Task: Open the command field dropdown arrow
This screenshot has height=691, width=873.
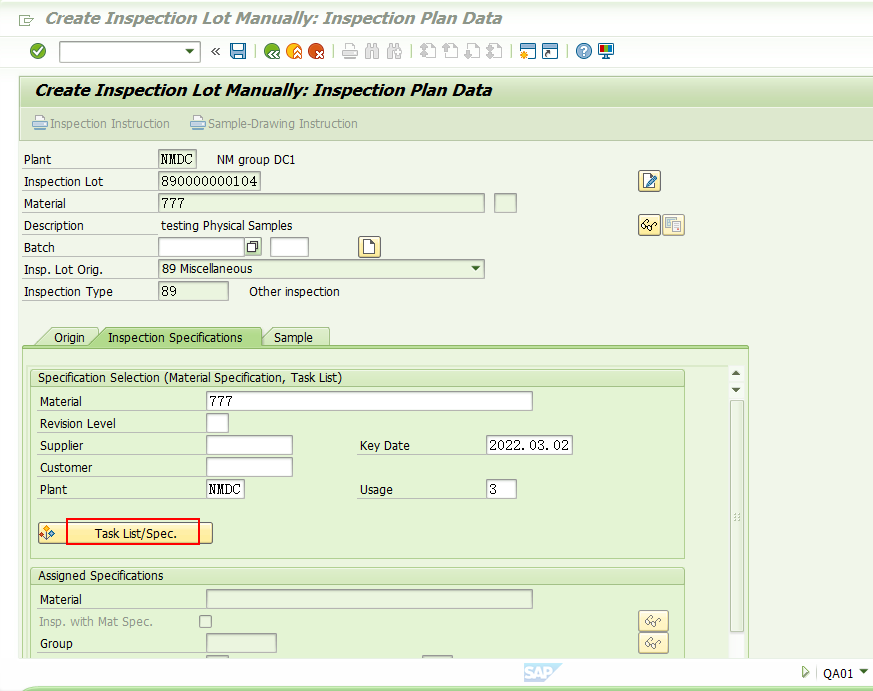Action: (189, 51)
